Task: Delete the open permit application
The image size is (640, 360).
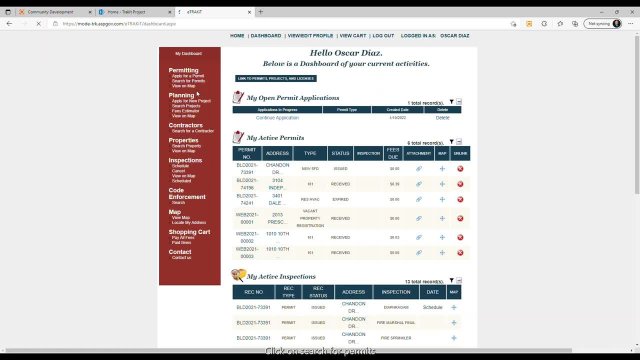Action: [x=442, y=118]
